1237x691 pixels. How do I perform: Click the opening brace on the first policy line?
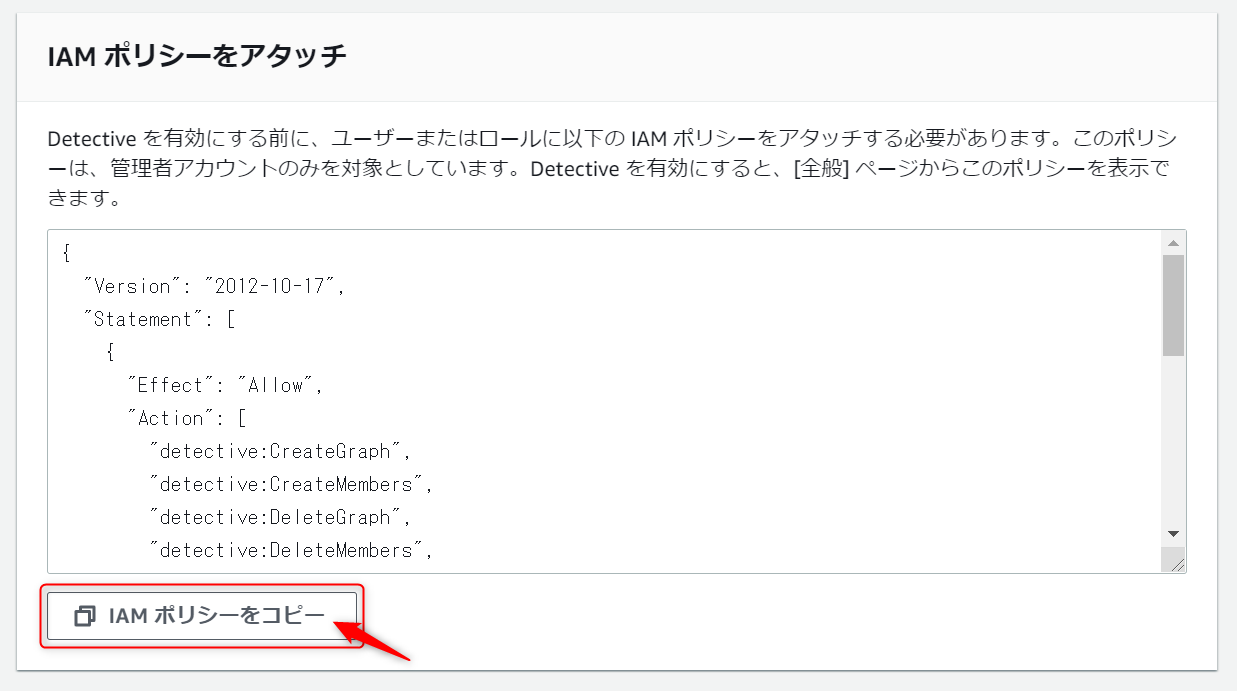[x=66, y=253]
